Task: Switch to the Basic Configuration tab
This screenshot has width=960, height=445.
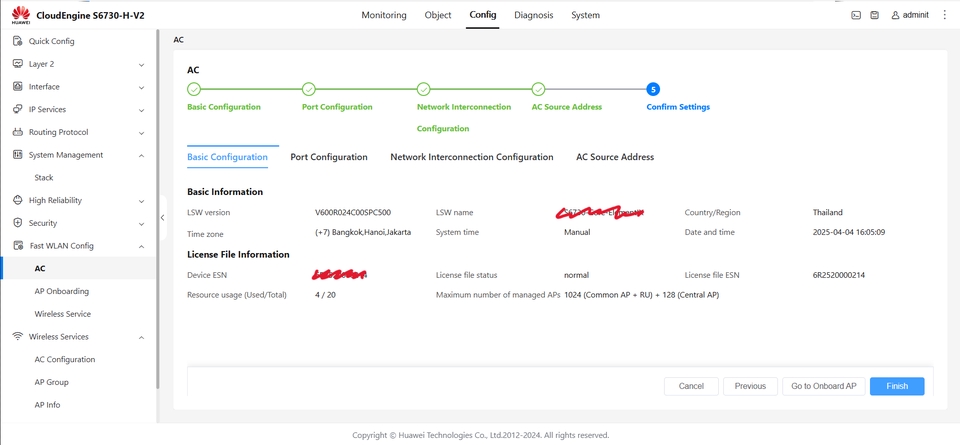Action: (227, 157)
